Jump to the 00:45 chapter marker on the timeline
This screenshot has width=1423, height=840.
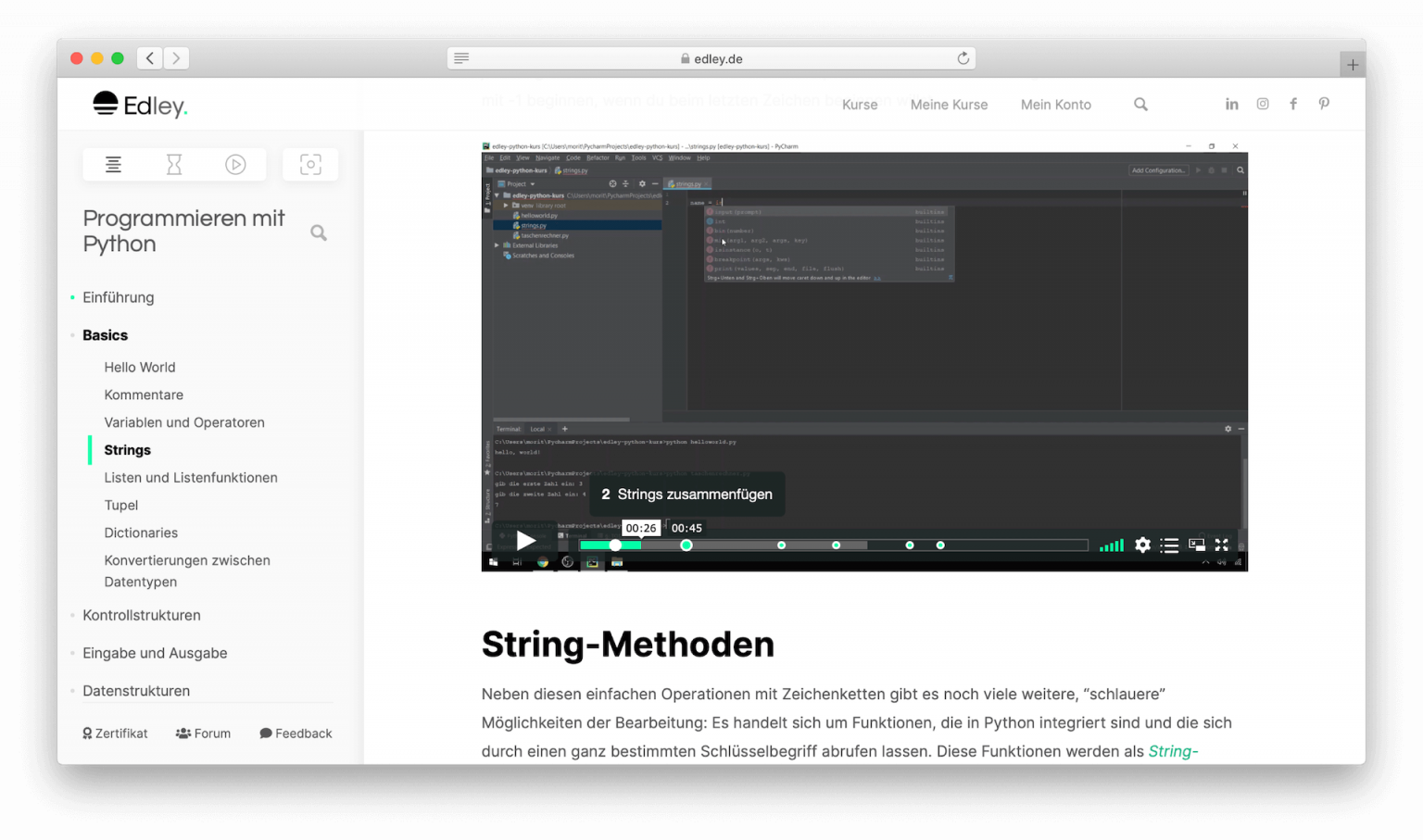686,545
